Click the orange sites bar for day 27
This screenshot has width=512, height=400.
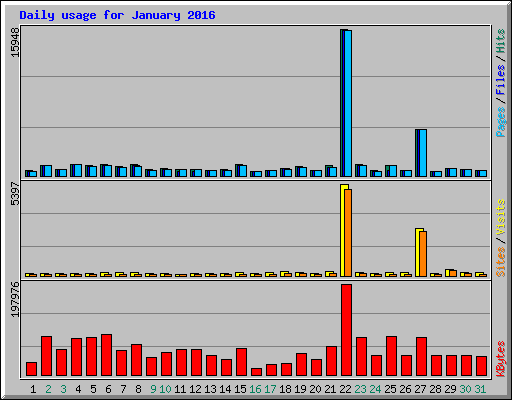(423, 254)
